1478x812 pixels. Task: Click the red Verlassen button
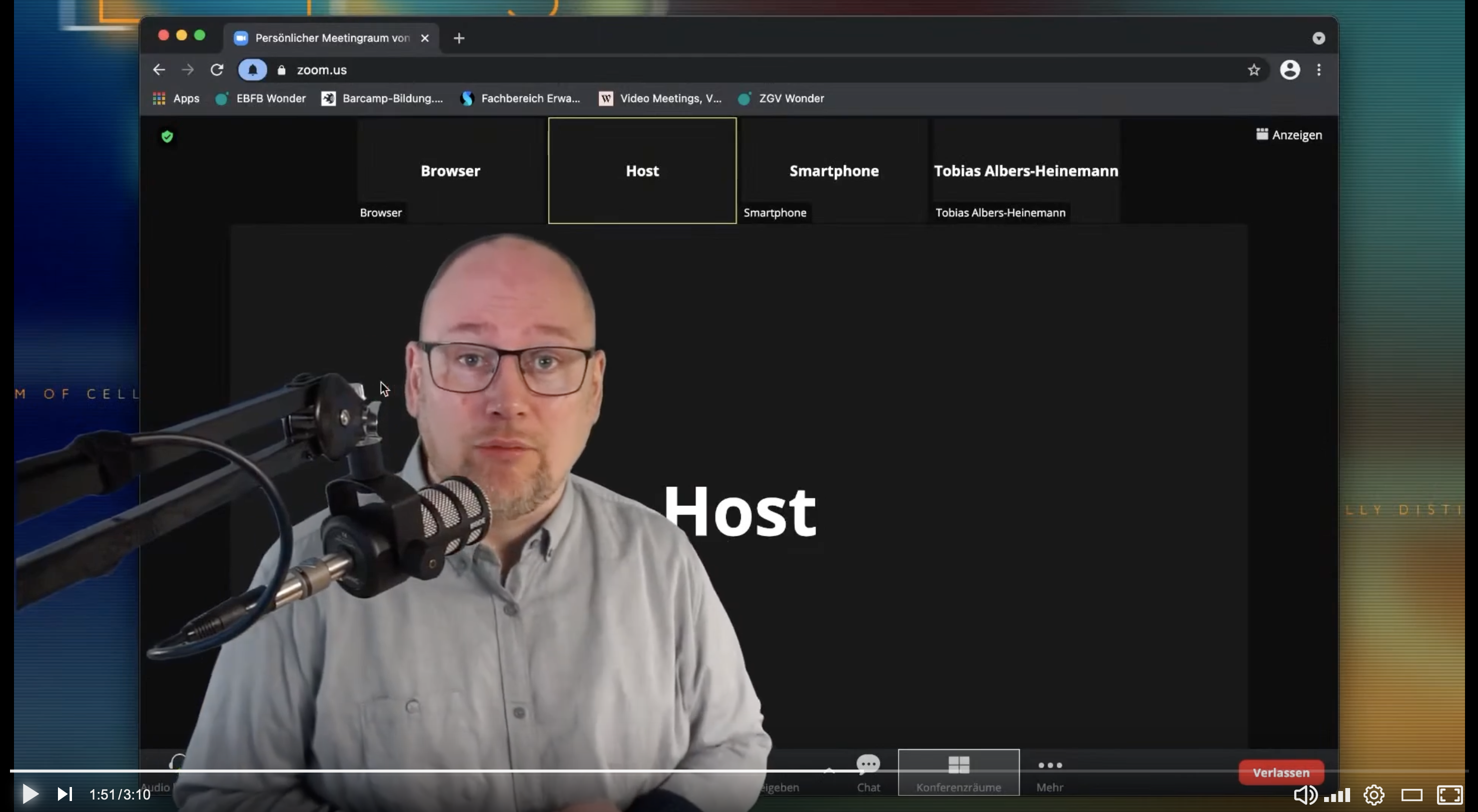tap(1281, 773)
